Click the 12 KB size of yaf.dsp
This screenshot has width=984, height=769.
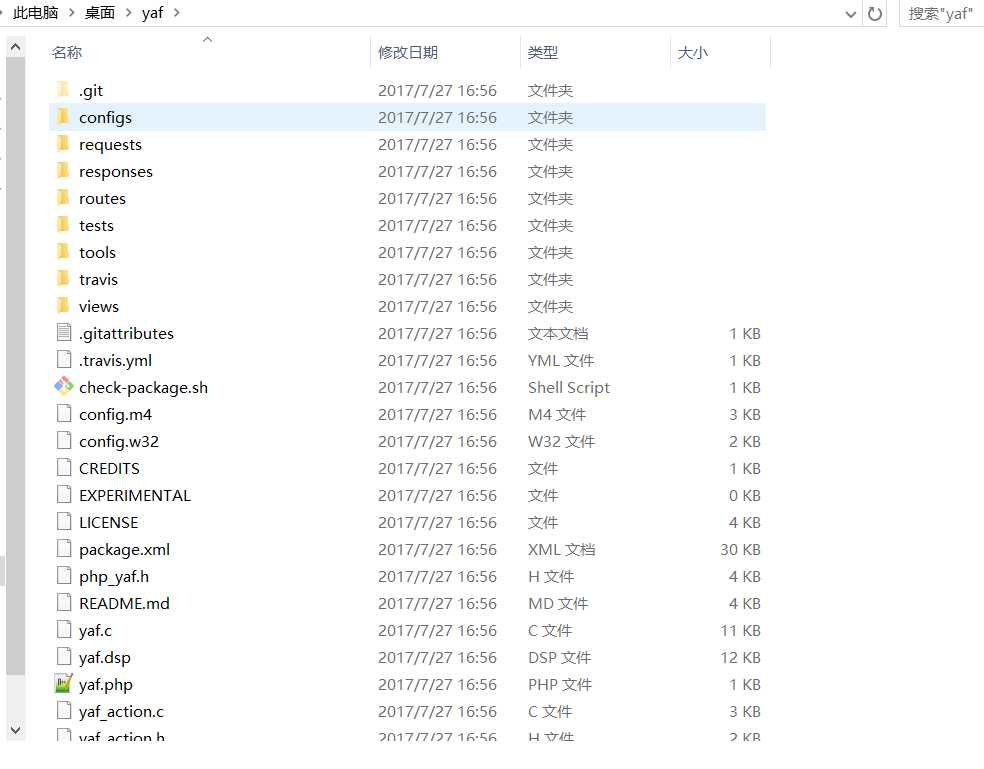(740, 657)
